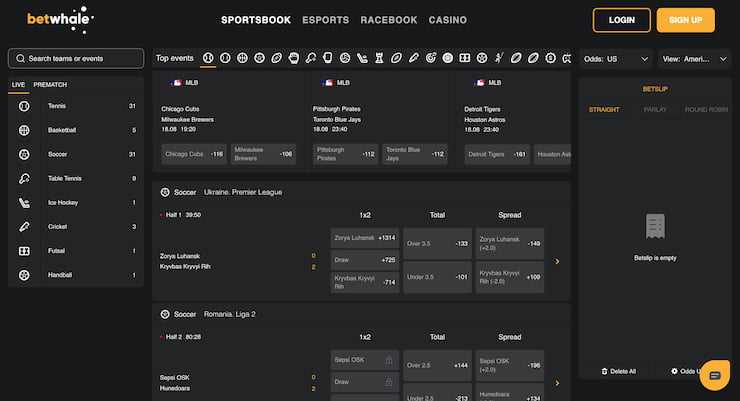The width and height of the screenshot is (740, 401).
Task: Select futsal goal icon in top sports bar
Action: click(465, 58)
